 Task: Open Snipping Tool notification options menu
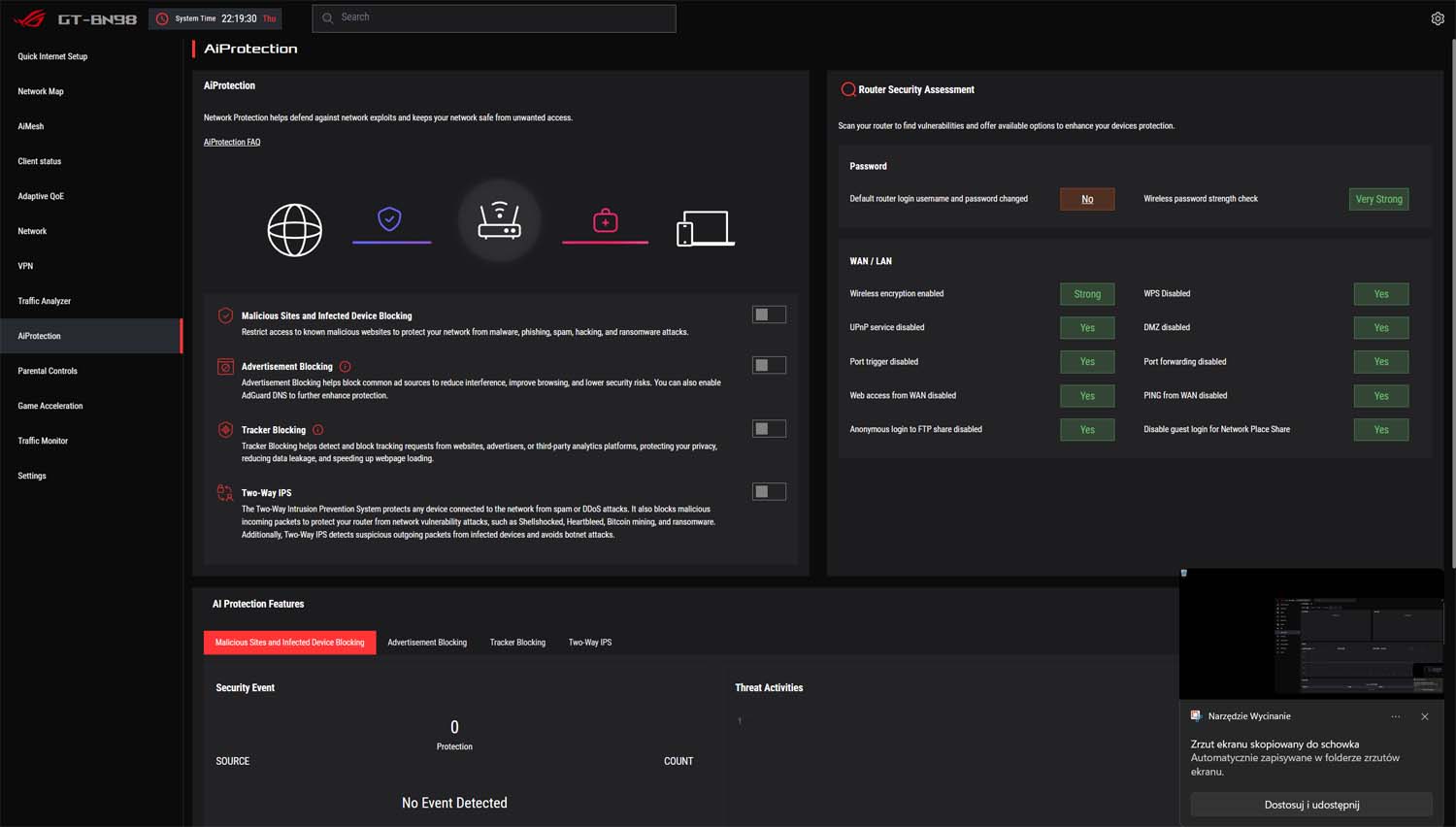pyautogui.click(x=1396, y=716)
